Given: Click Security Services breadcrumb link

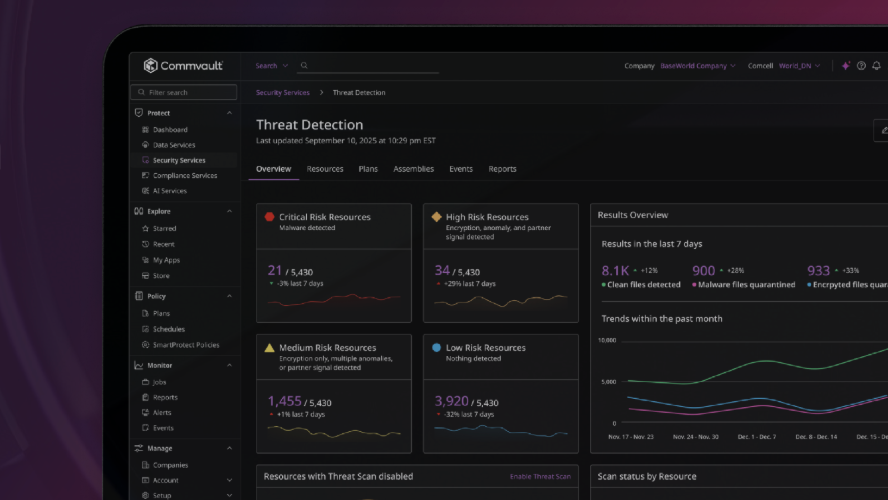Looking at the screenshot, I should coord(283,93).
